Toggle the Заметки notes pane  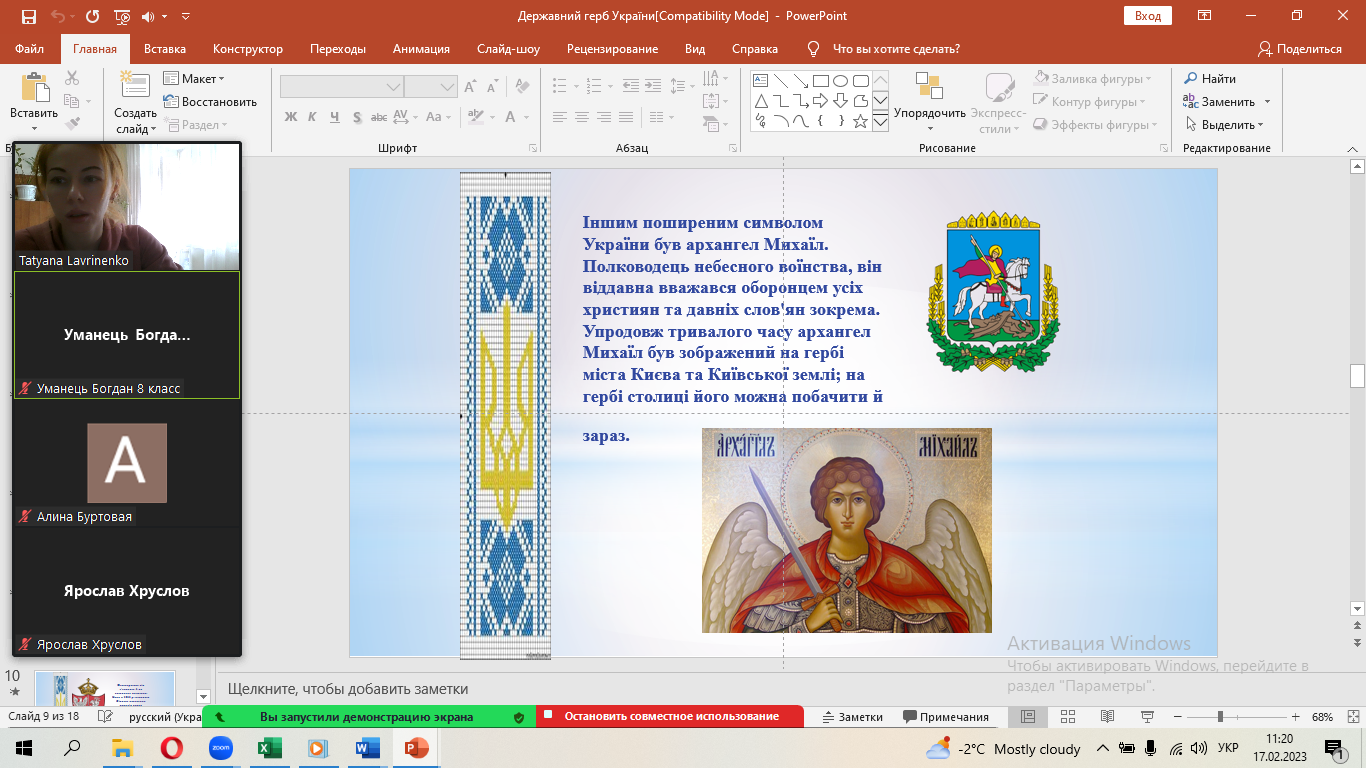tap(852, 717)
